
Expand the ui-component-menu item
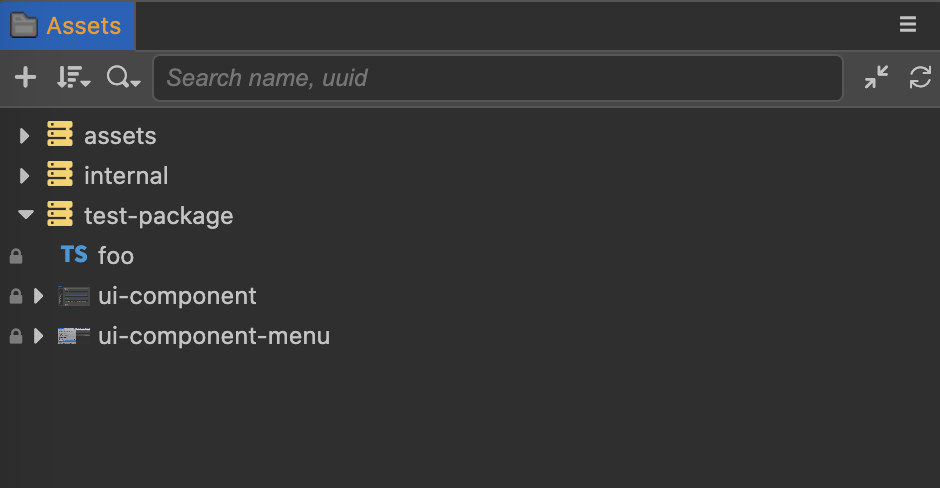[x=39, y=336]
